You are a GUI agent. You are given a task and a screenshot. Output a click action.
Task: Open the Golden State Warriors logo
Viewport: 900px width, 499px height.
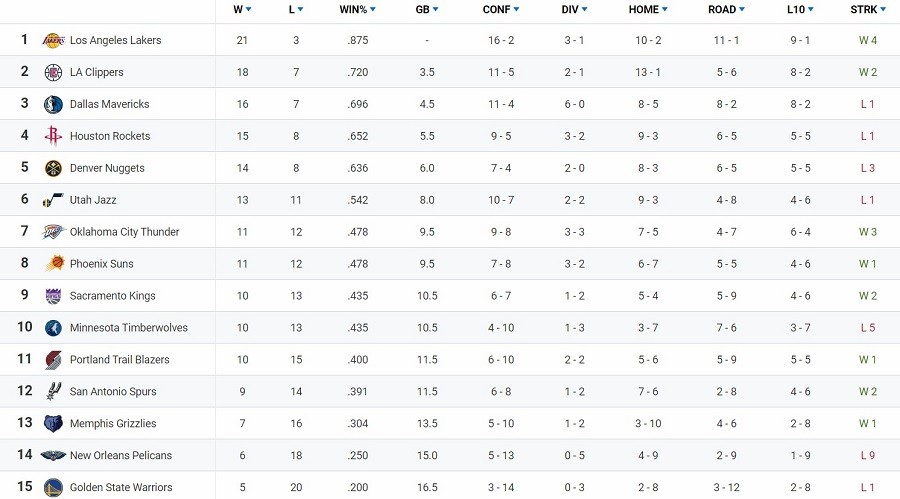pyautogui.click(x=53, y=488)
